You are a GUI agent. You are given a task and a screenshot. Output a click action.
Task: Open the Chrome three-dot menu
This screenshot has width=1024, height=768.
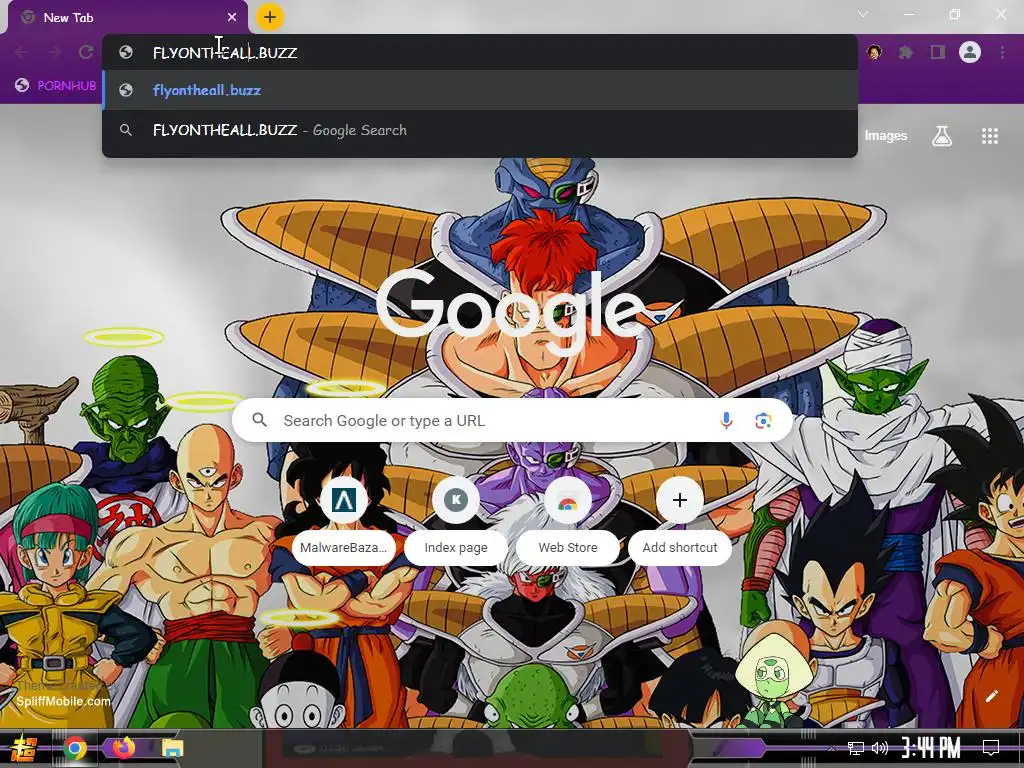(1002, 52)
